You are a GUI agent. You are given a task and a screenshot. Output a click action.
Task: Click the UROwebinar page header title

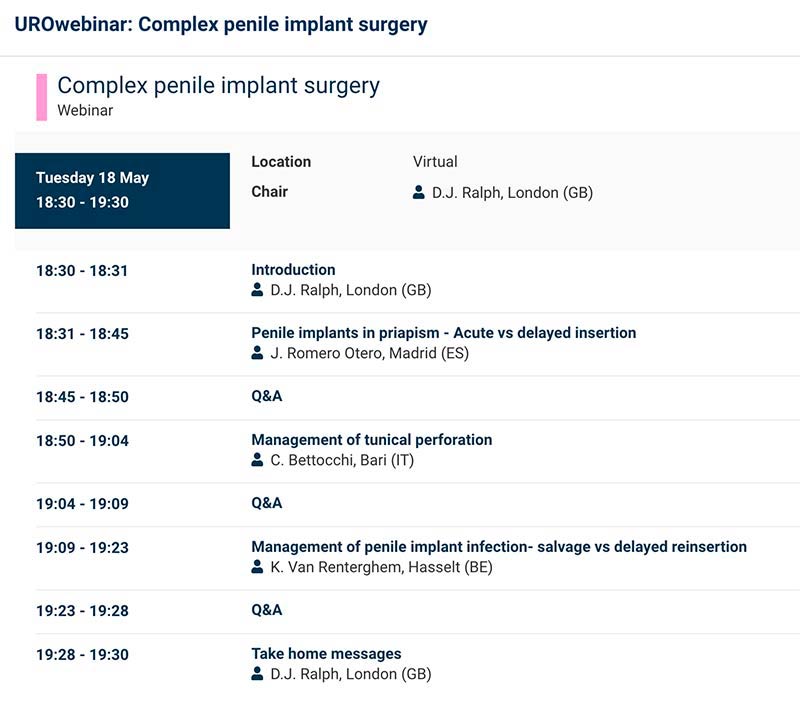[x=221, y=25]
